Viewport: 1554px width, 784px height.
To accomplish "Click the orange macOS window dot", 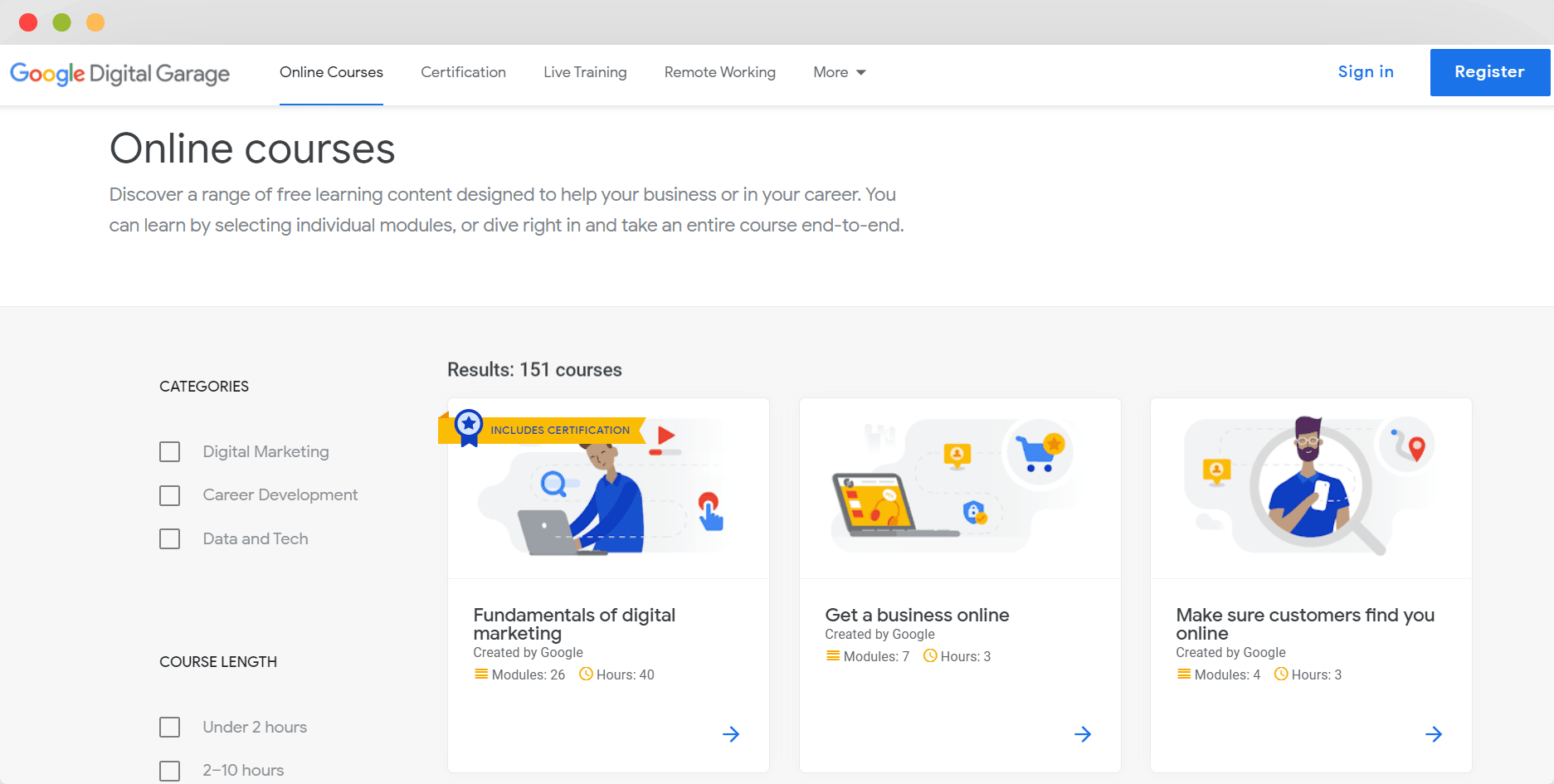I will pos(95,22).
